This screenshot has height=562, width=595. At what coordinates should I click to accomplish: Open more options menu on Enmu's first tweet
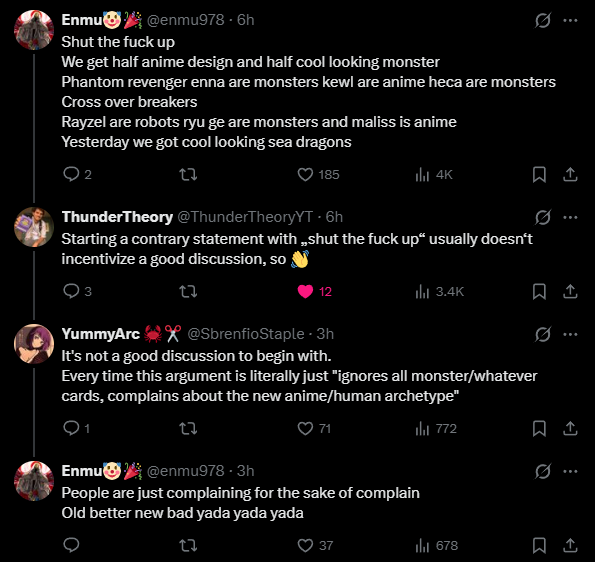[x=570, y=20]
